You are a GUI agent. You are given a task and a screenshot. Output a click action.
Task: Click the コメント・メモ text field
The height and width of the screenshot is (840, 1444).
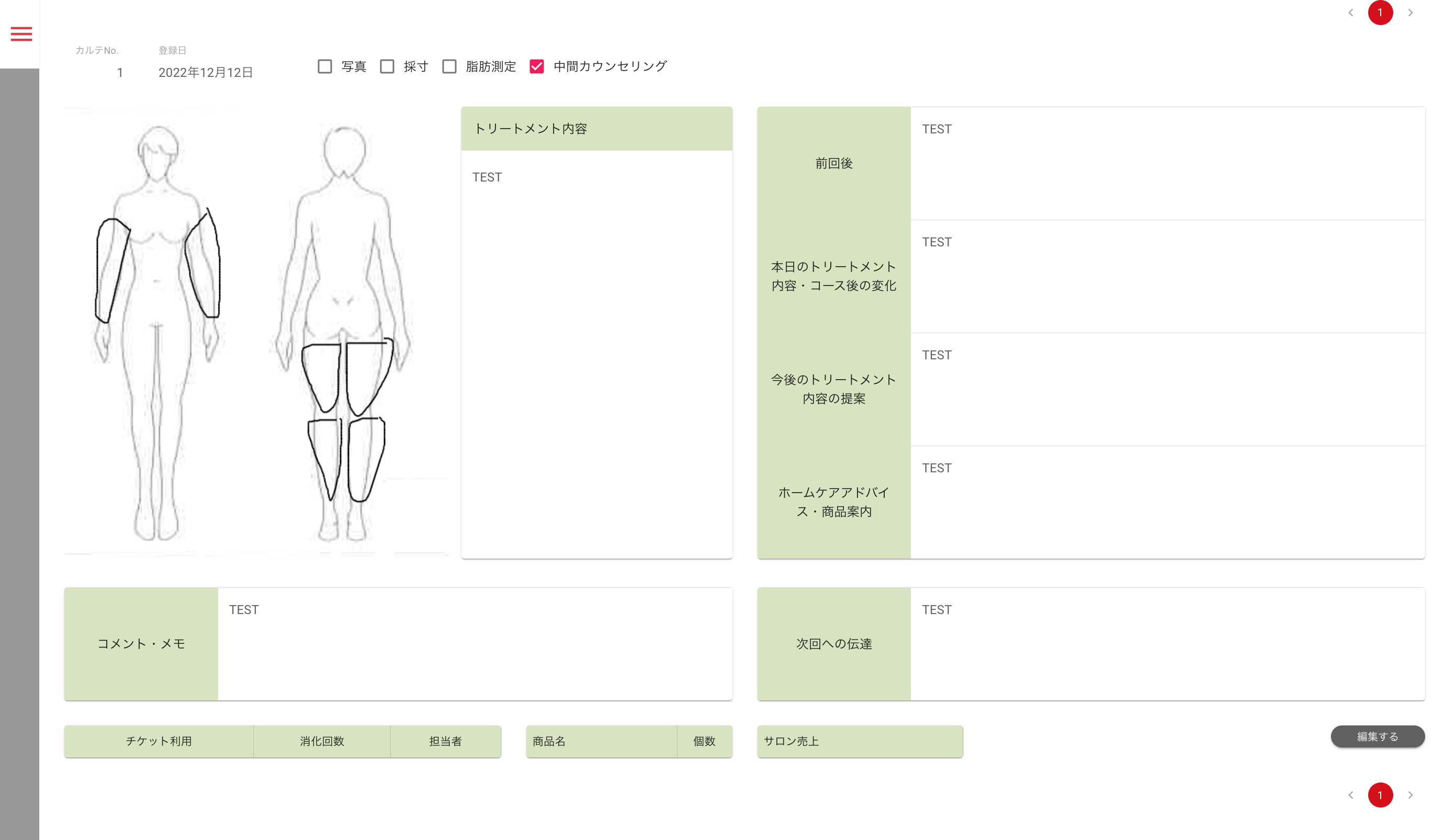[x=475, y=643]
